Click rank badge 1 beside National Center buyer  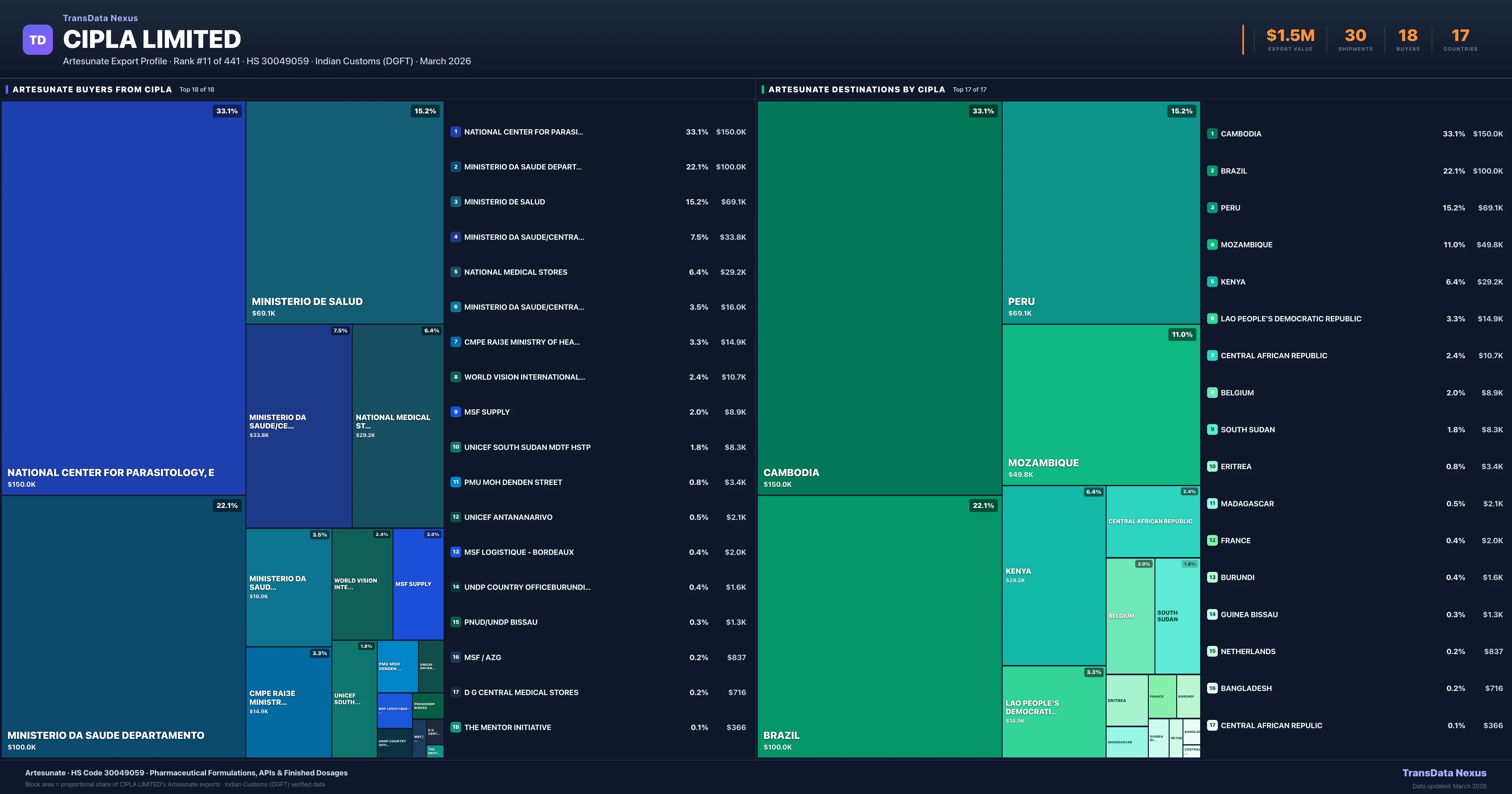point(455,132)
